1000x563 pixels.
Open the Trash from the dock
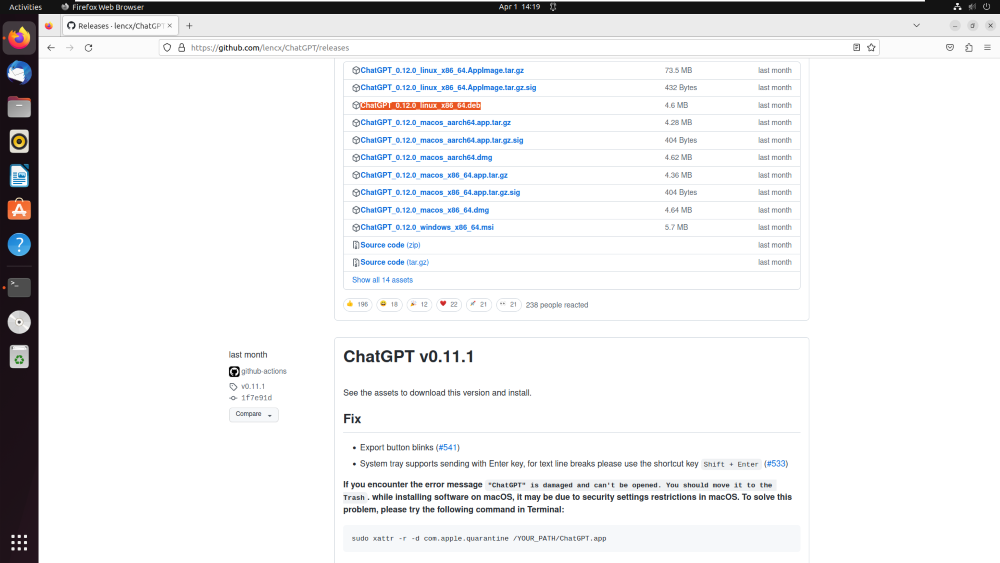coord(19,356)
